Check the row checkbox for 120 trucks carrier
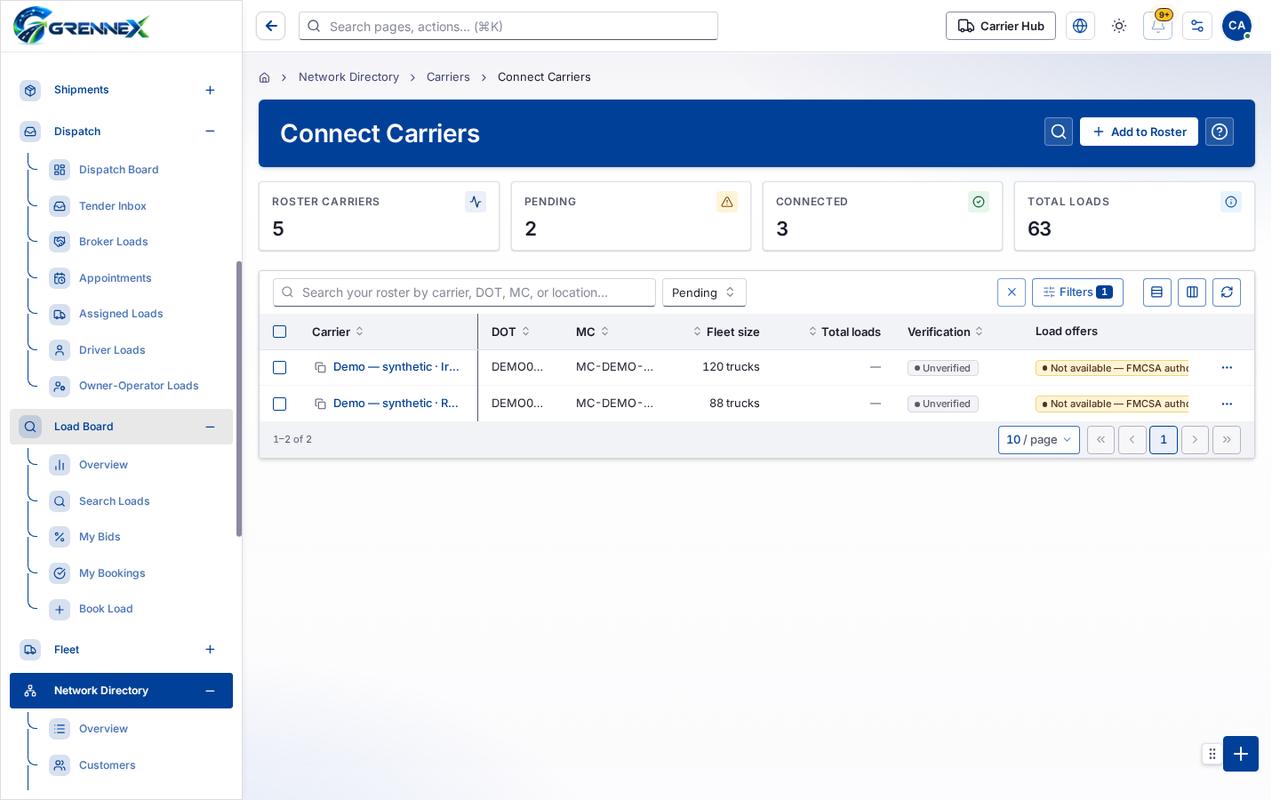Image resolution: width=1280 pixels, height=800 pixels. point(280,368)
